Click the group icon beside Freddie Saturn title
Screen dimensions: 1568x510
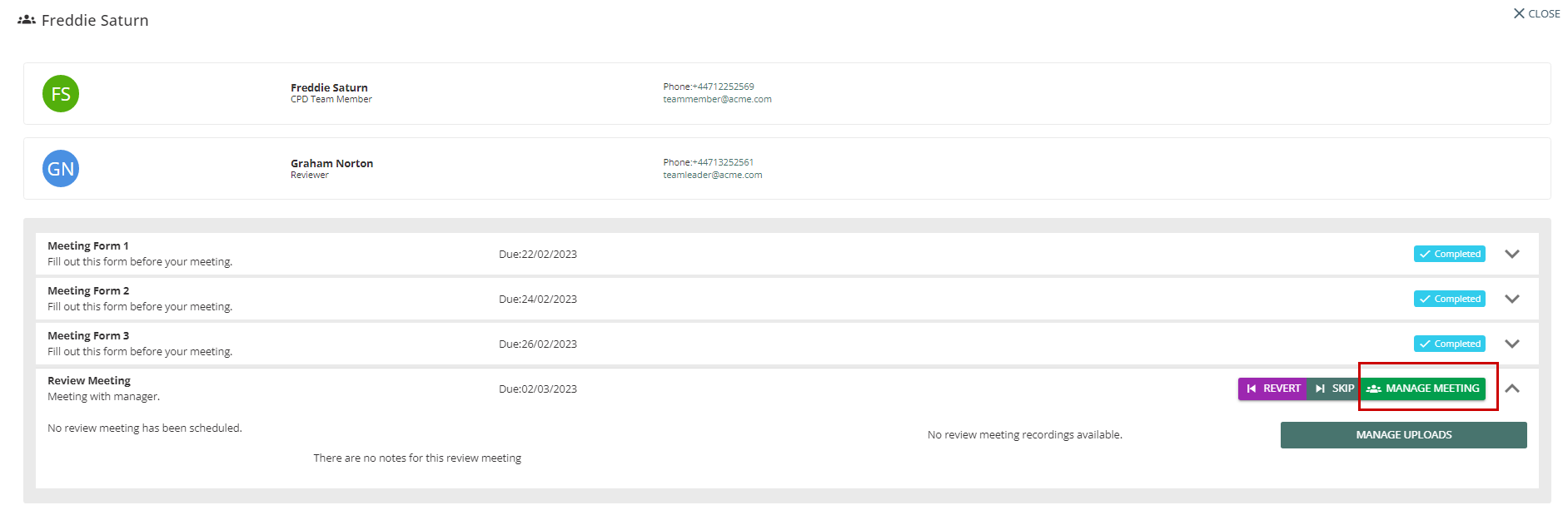(x=27, y=20)
